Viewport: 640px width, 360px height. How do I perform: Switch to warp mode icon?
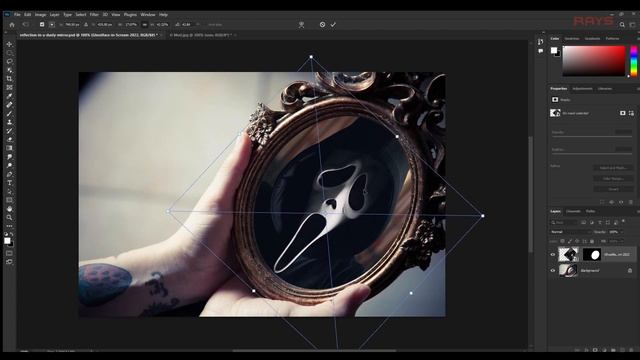(302, 24)
